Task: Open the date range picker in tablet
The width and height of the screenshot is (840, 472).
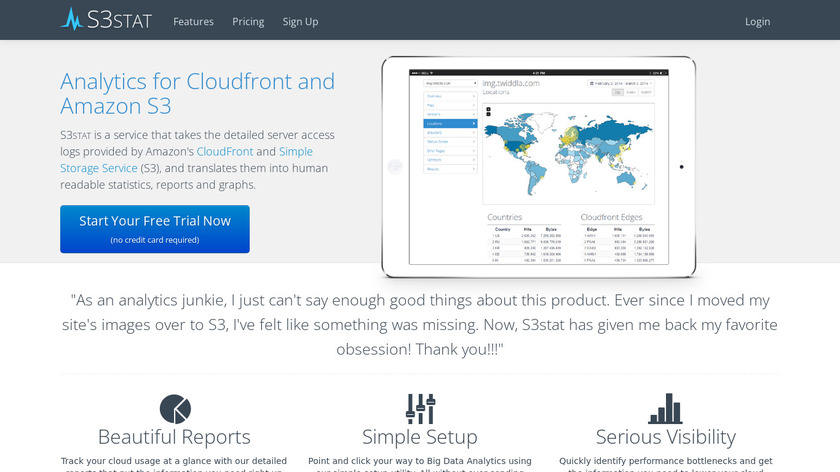Action: point(620,84)
